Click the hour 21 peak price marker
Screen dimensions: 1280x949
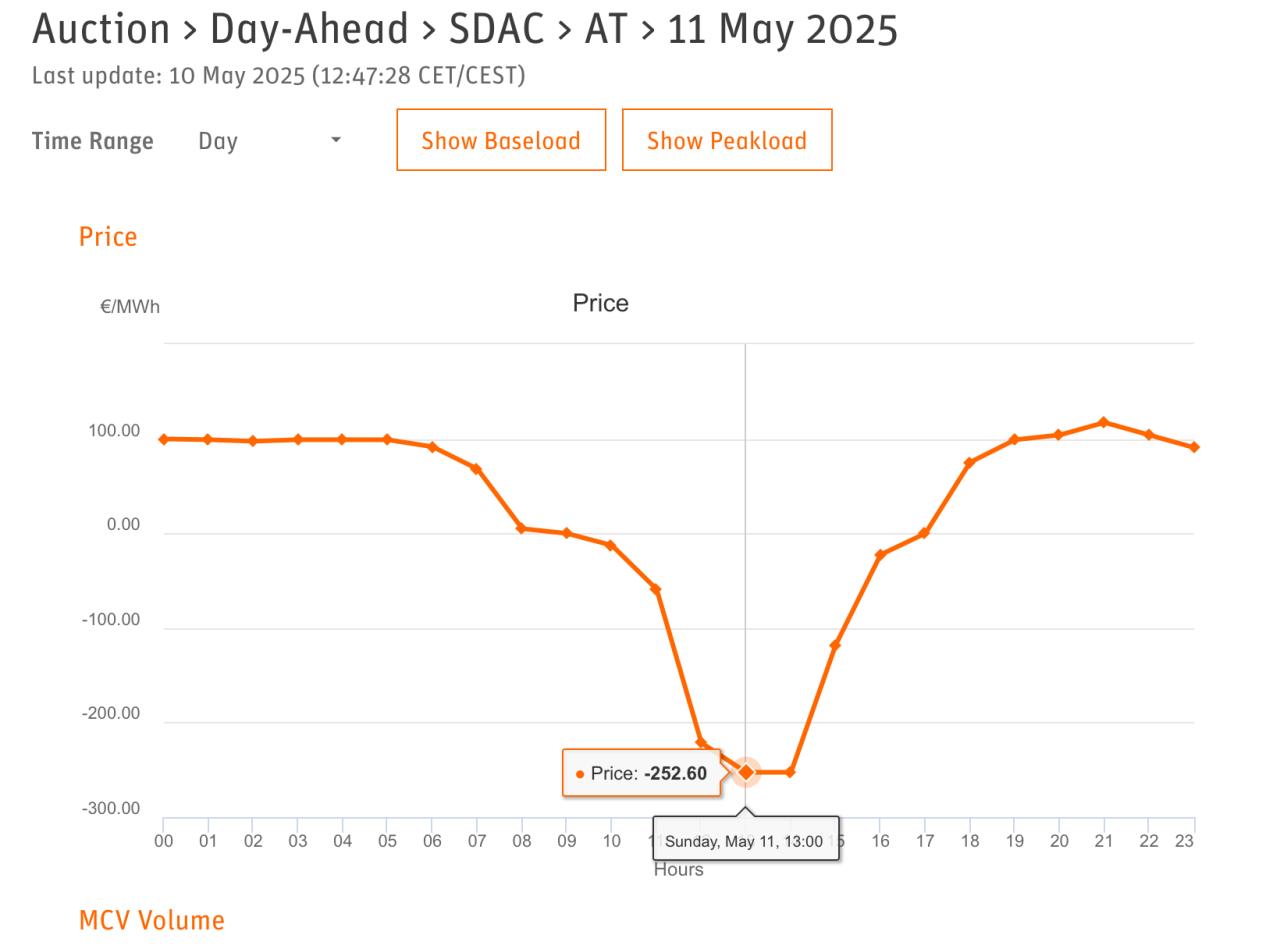[1104, 422]
